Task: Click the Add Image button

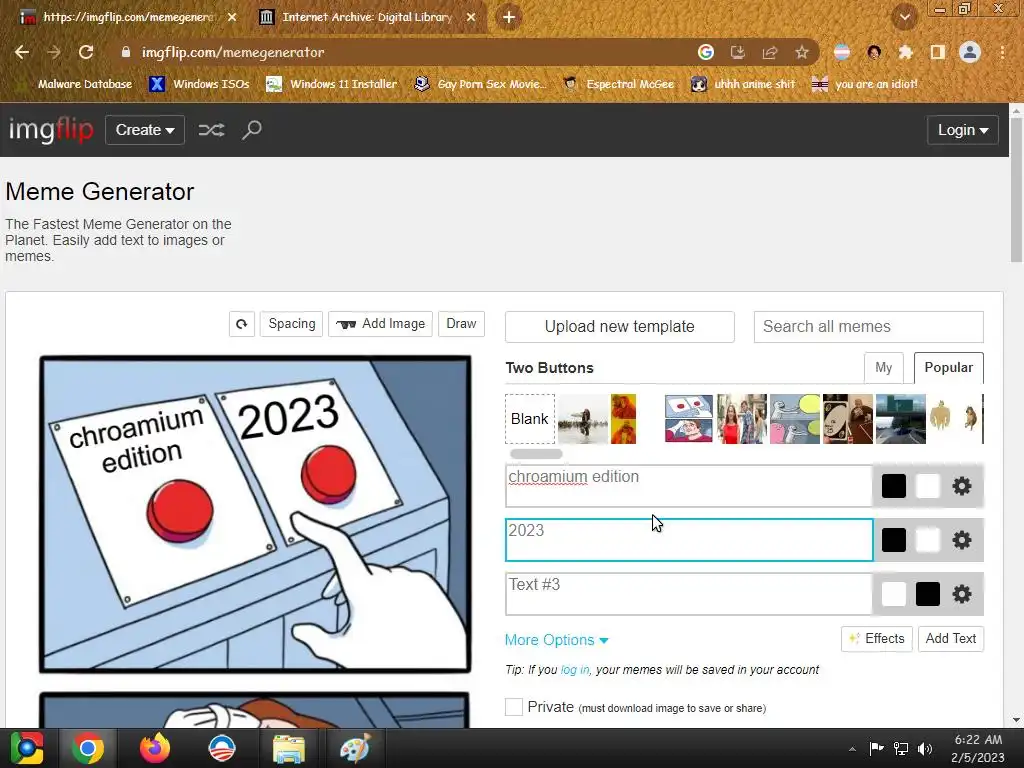Action: click(x=380, y=324)
